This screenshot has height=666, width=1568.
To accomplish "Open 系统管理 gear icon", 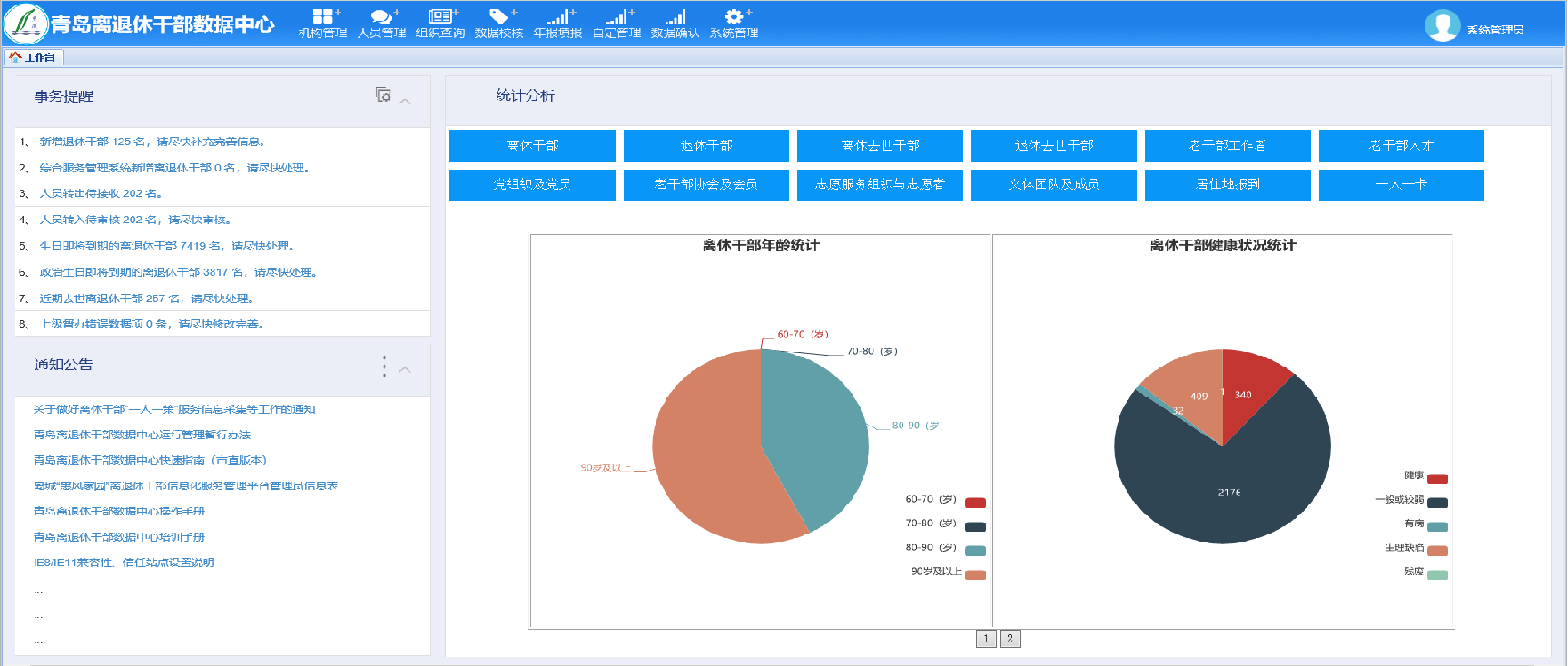I will 734,17.
